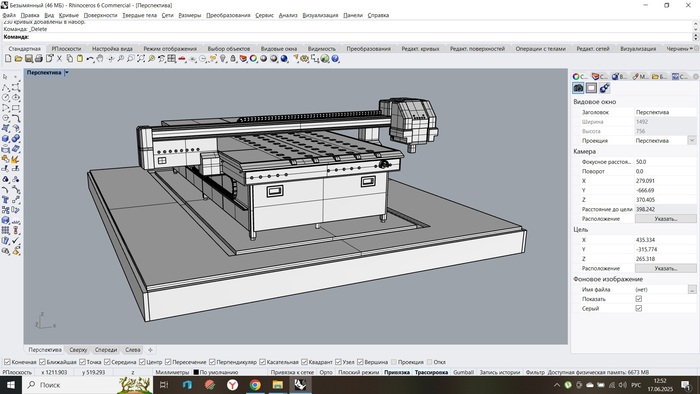Image resolution: width=700 pixels, height=394 pixels.
Task: Toggle the Пересечение osnap checkbox
Action: point(168,362)
